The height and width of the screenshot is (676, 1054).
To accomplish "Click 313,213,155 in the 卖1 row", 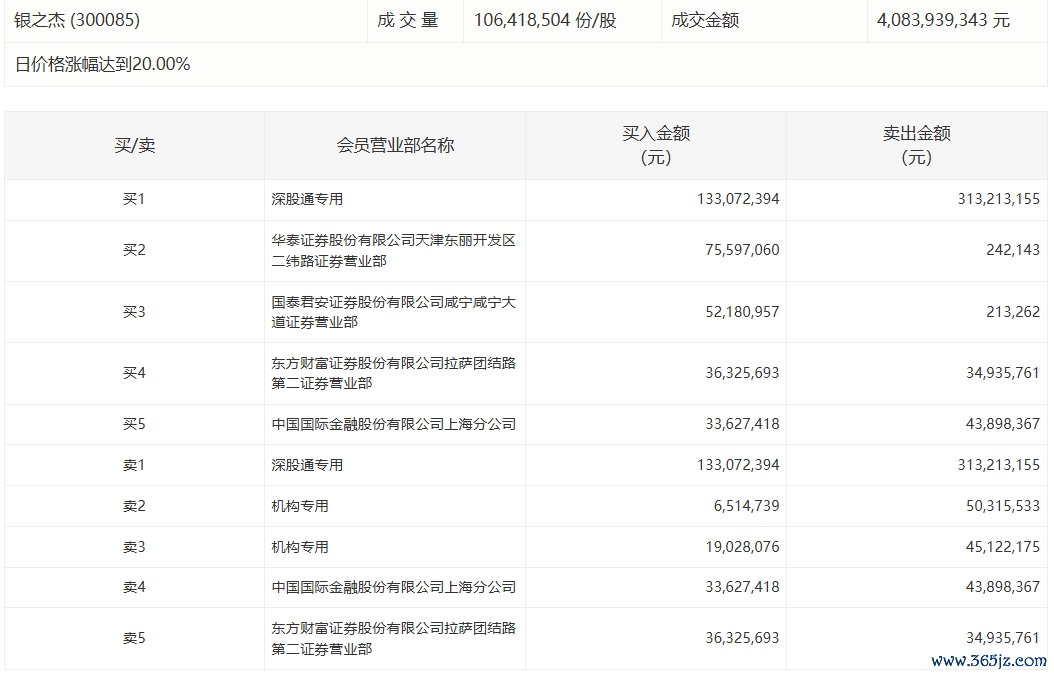I will point(999,466).
